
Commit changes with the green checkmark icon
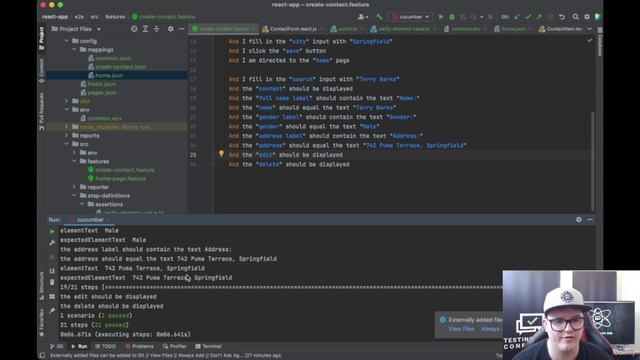[528, 17]
